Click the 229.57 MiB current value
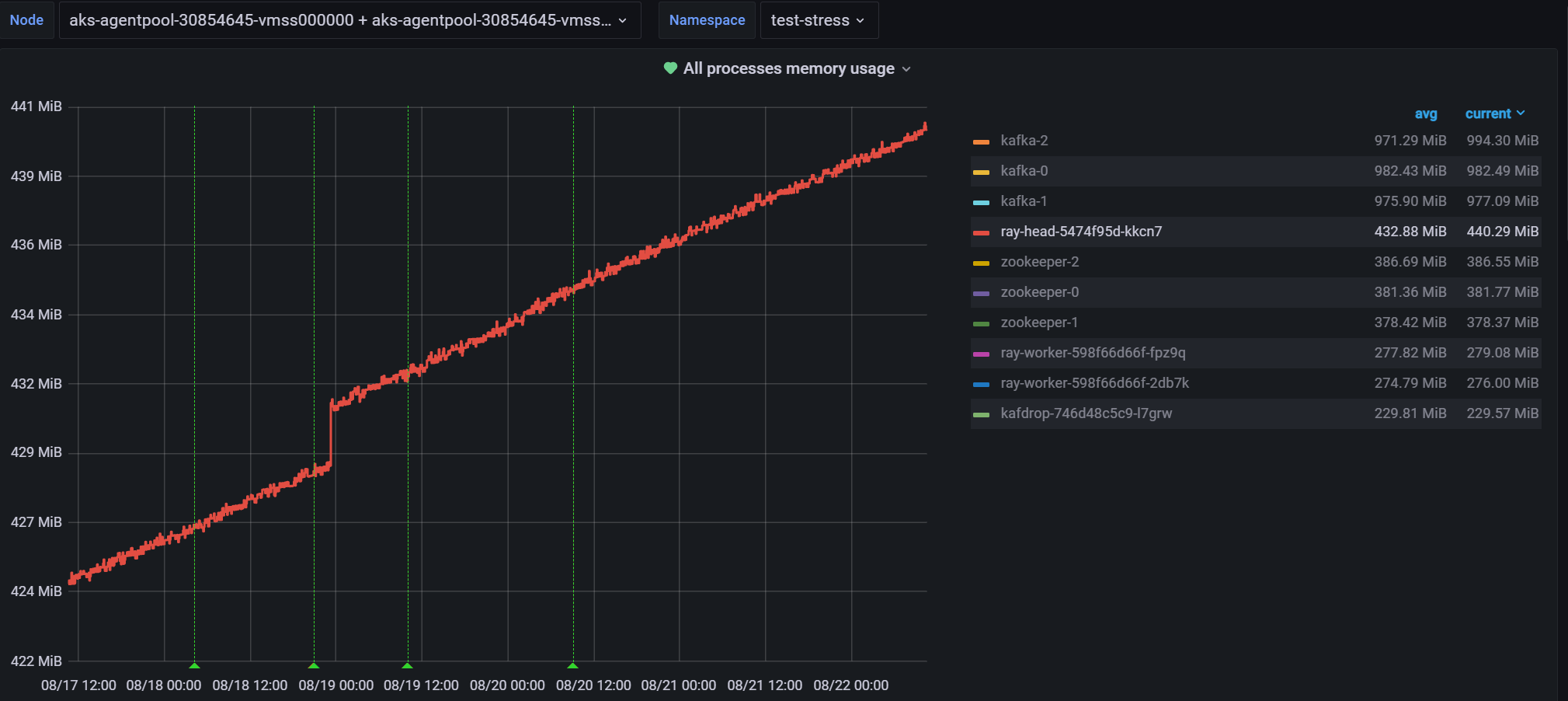Viewport: 1568px width, 701px height. pos(1502,413)
